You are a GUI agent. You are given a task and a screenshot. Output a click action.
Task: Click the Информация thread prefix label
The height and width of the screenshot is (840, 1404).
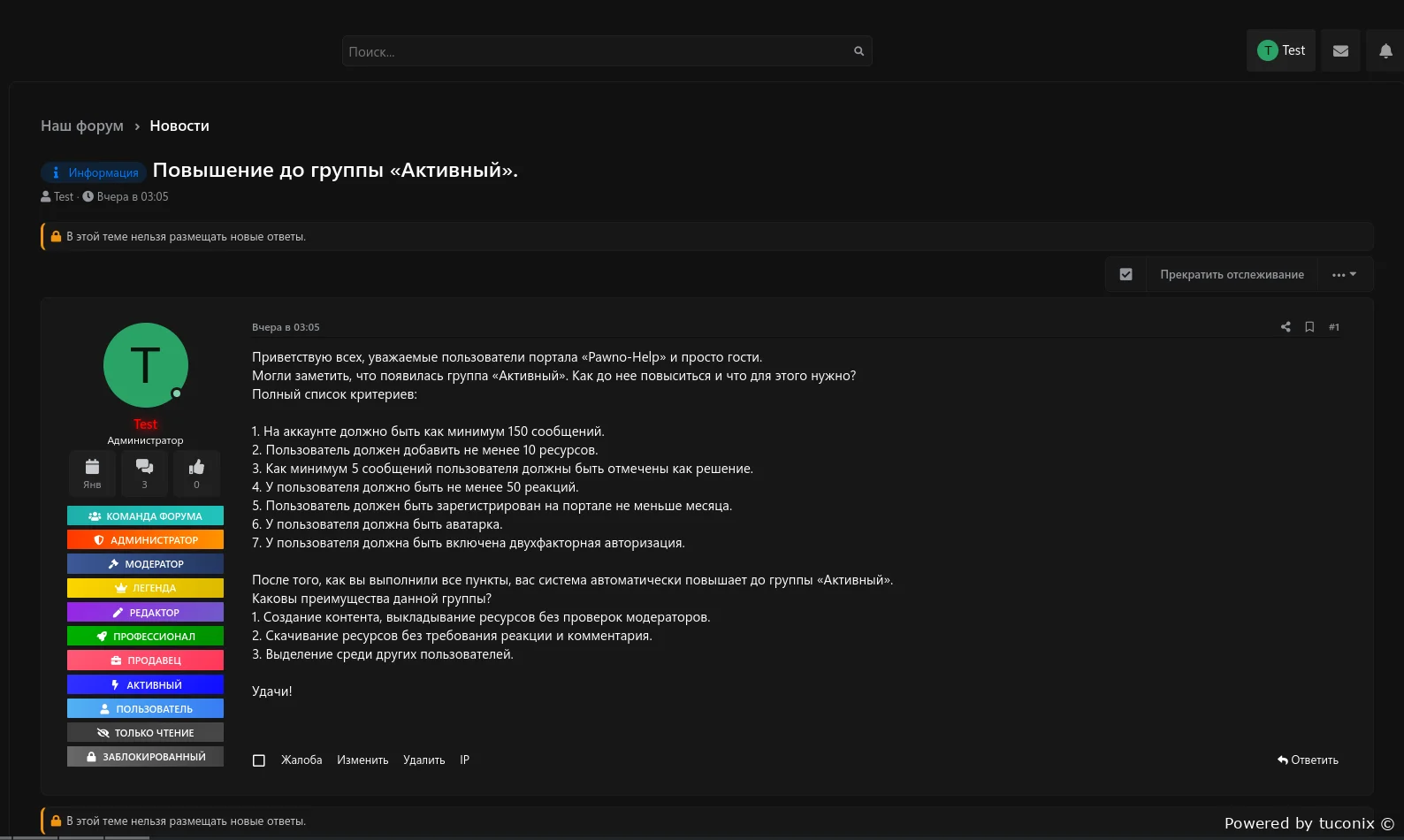pyautogui.click(x=94, y=172)
